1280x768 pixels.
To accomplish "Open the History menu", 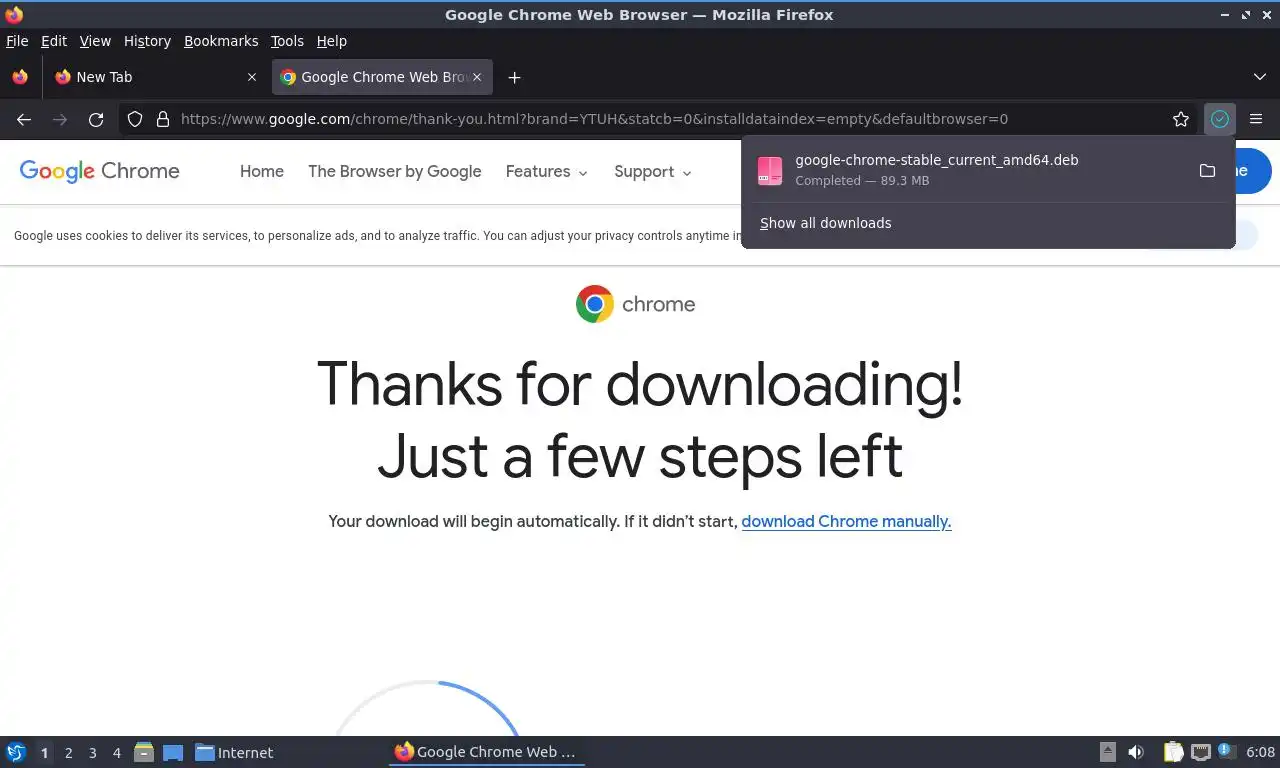I will pos(148,41).
